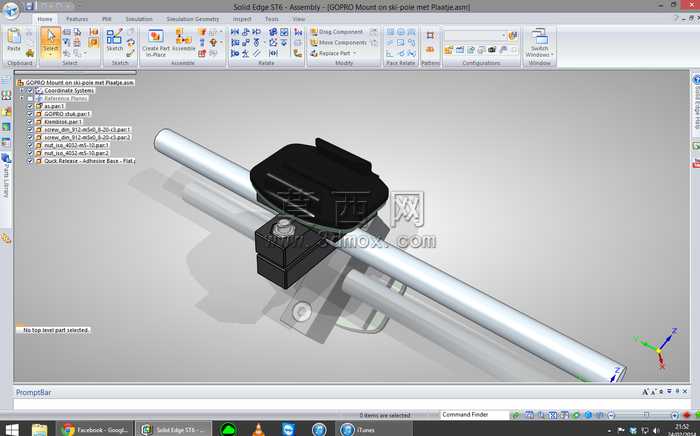The image size is (700, 436).
Task: Select root GOPRO Mount assembly node
Action: pyautogui.click(x=79, y=83)
